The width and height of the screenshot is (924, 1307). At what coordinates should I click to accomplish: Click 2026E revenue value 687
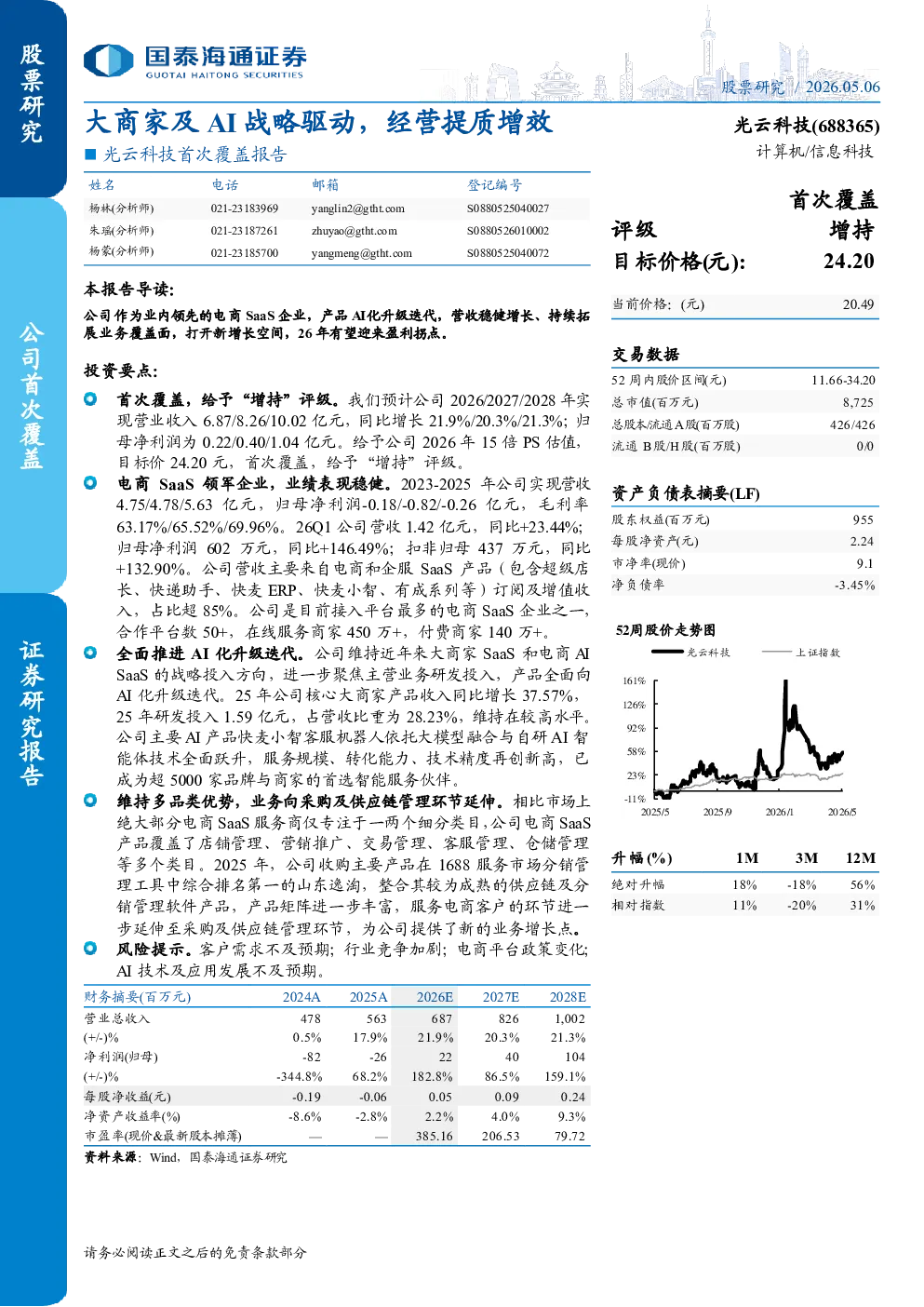(x=442, y=1018)
